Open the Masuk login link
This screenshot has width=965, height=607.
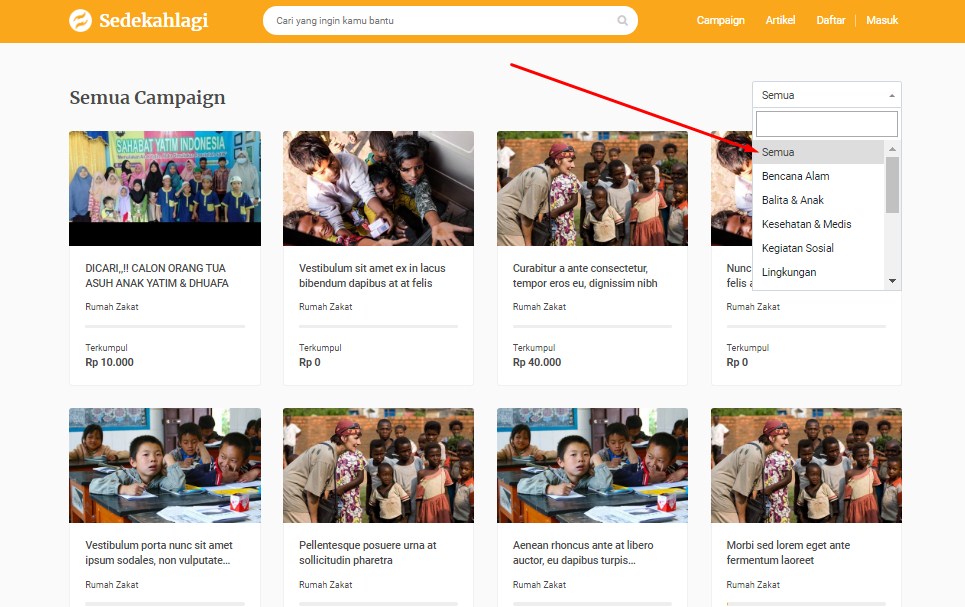(882, 20)
